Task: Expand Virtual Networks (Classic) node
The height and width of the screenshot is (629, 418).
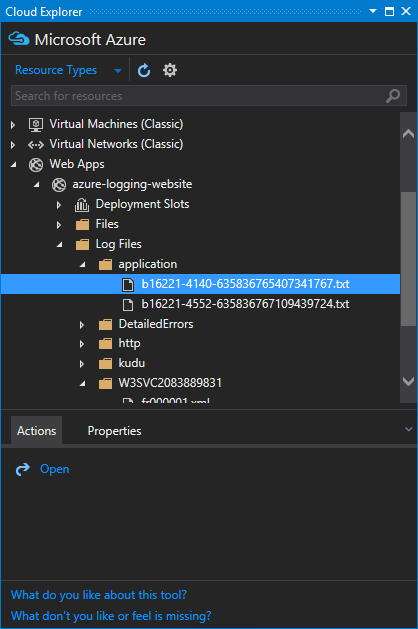Action: (x=13, y=145)
